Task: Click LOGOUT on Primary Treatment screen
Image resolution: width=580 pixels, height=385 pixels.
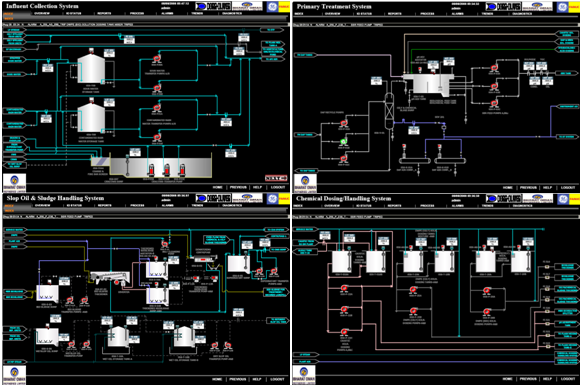Action: (568, 188)
